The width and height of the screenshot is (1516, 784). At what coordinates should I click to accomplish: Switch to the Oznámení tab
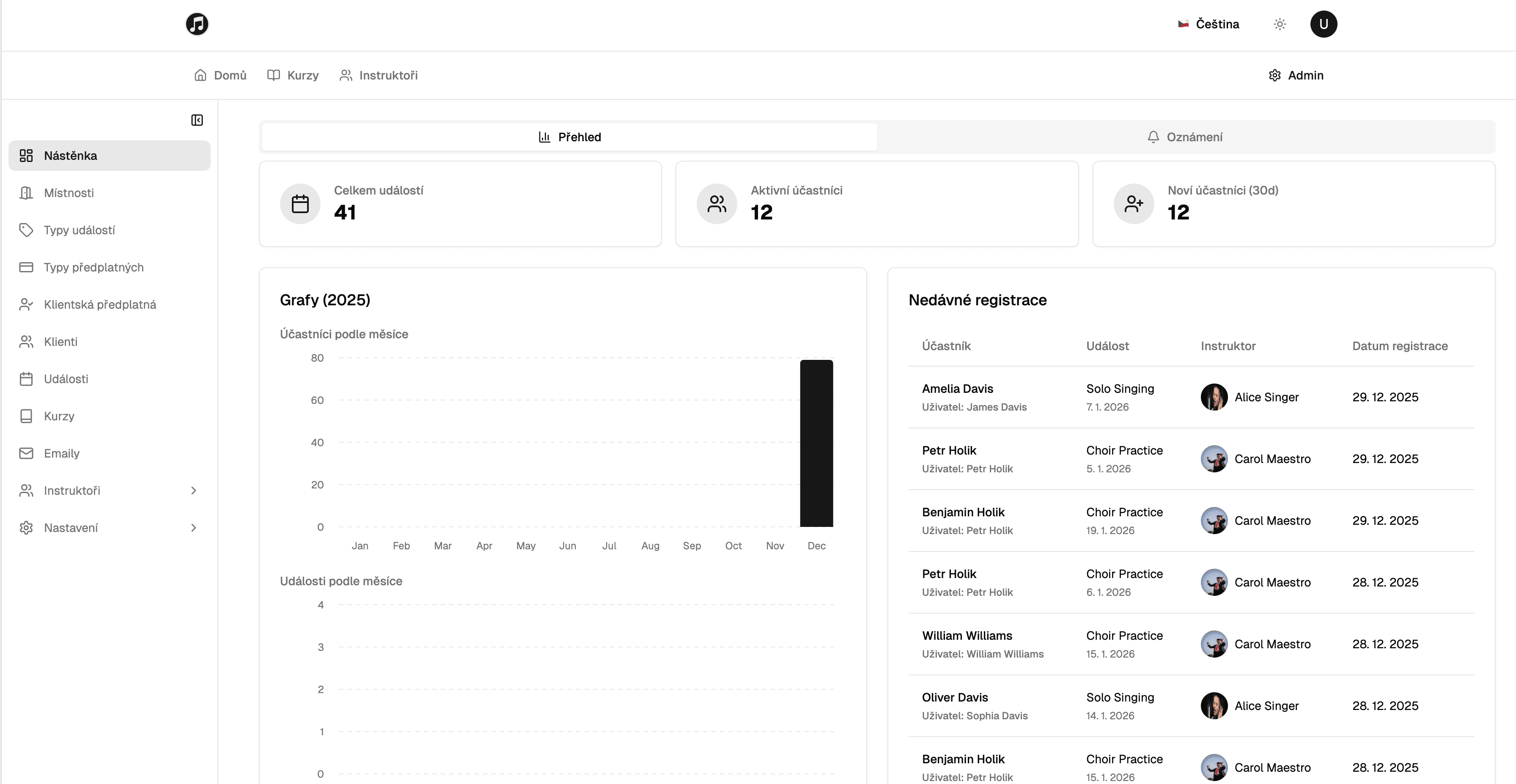pos(1185,137)
